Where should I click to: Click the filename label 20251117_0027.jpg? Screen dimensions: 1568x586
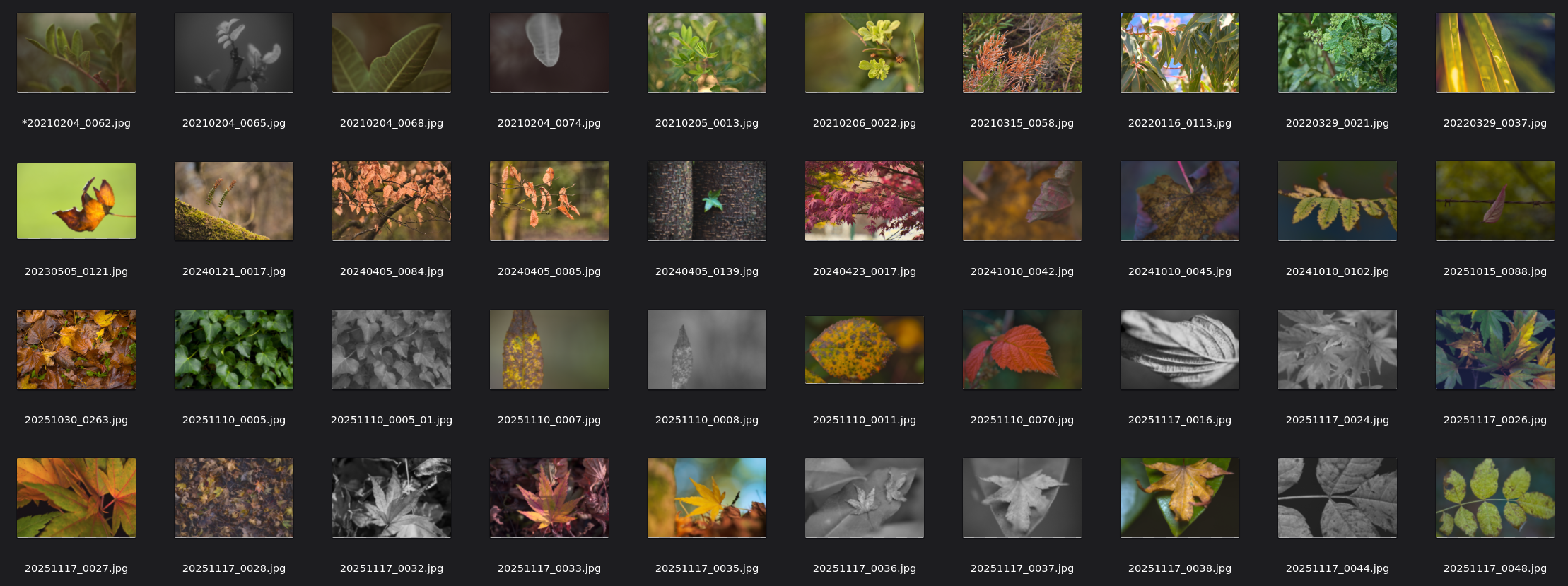[76, 568]
